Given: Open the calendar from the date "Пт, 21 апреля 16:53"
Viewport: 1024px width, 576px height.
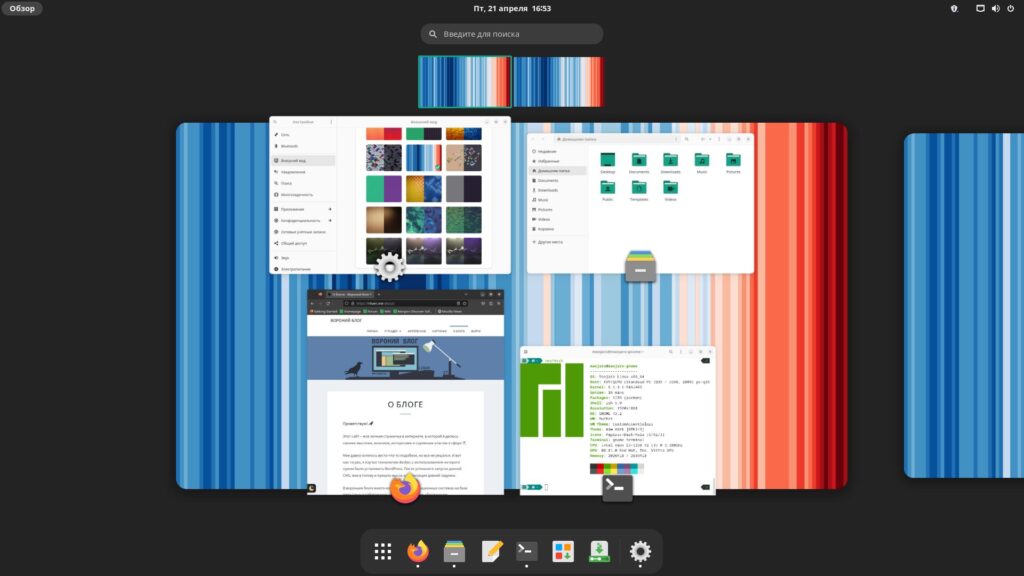Looking at the screenshot, I should (512, 9).
